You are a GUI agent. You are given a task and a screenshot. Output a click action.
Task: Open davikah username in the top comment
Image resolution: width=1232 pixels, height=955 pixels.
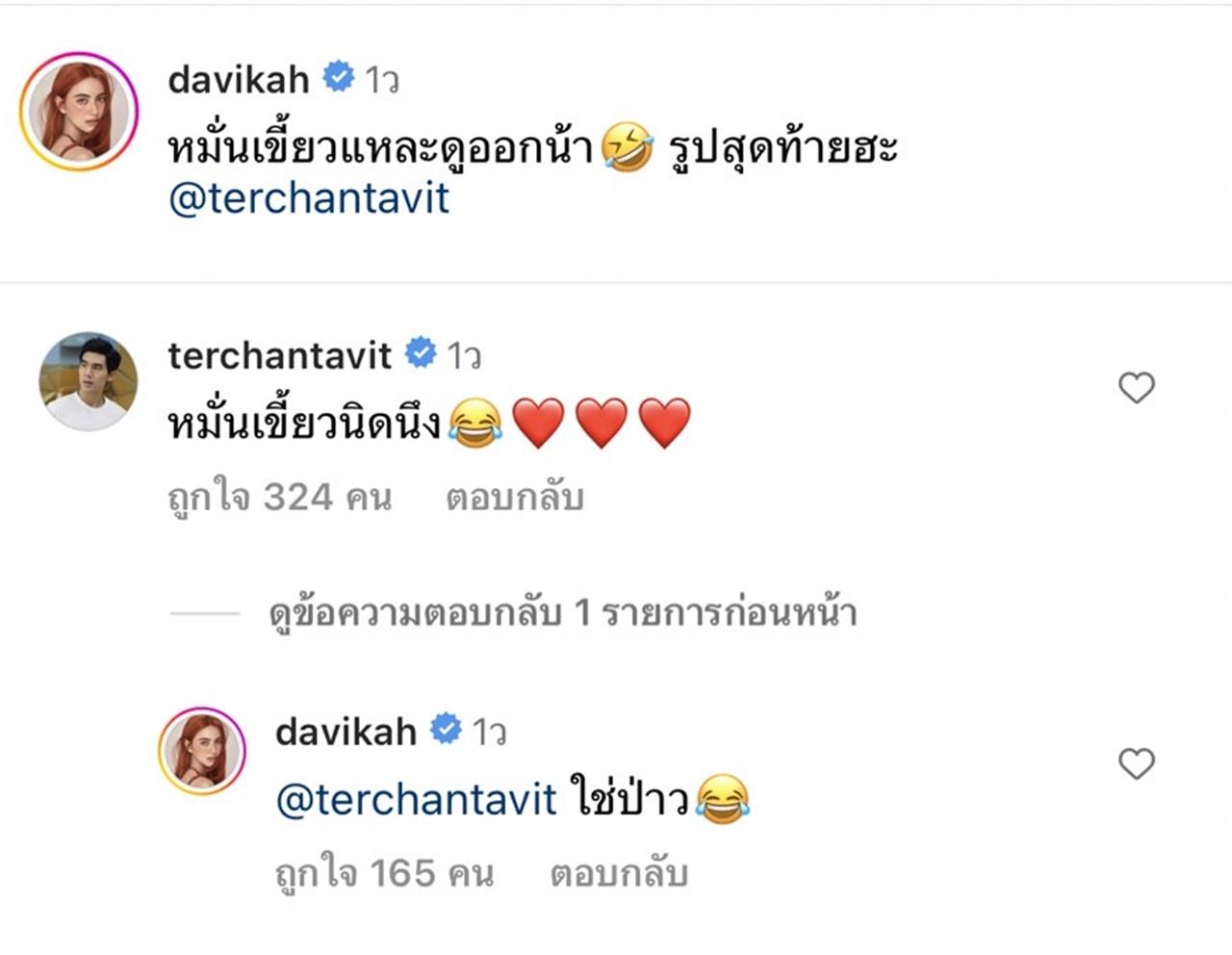(239, 78)
